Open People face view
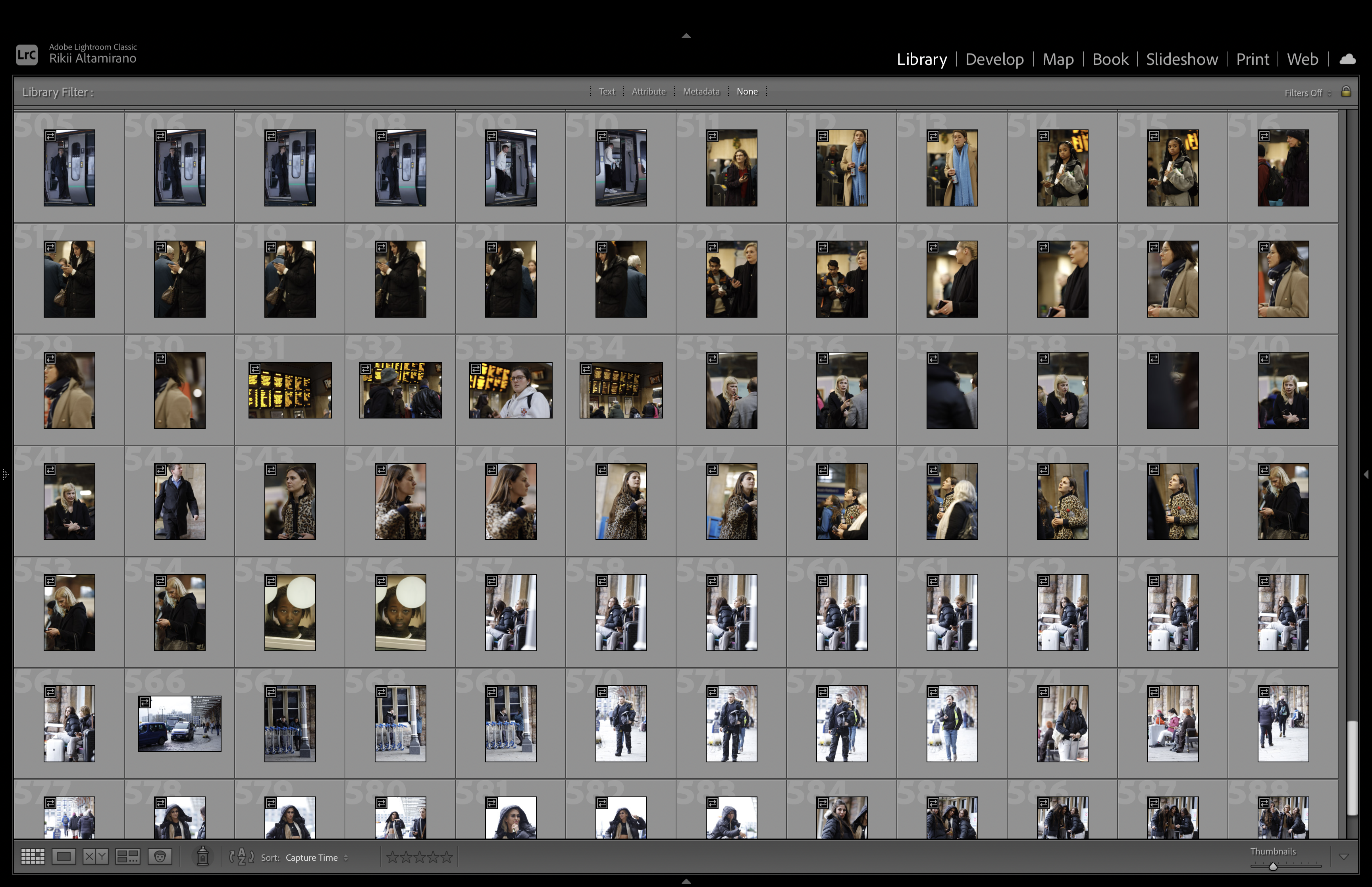Image resolution: width=1372 pixels, height=887 pixels. (x=160, y=856)
